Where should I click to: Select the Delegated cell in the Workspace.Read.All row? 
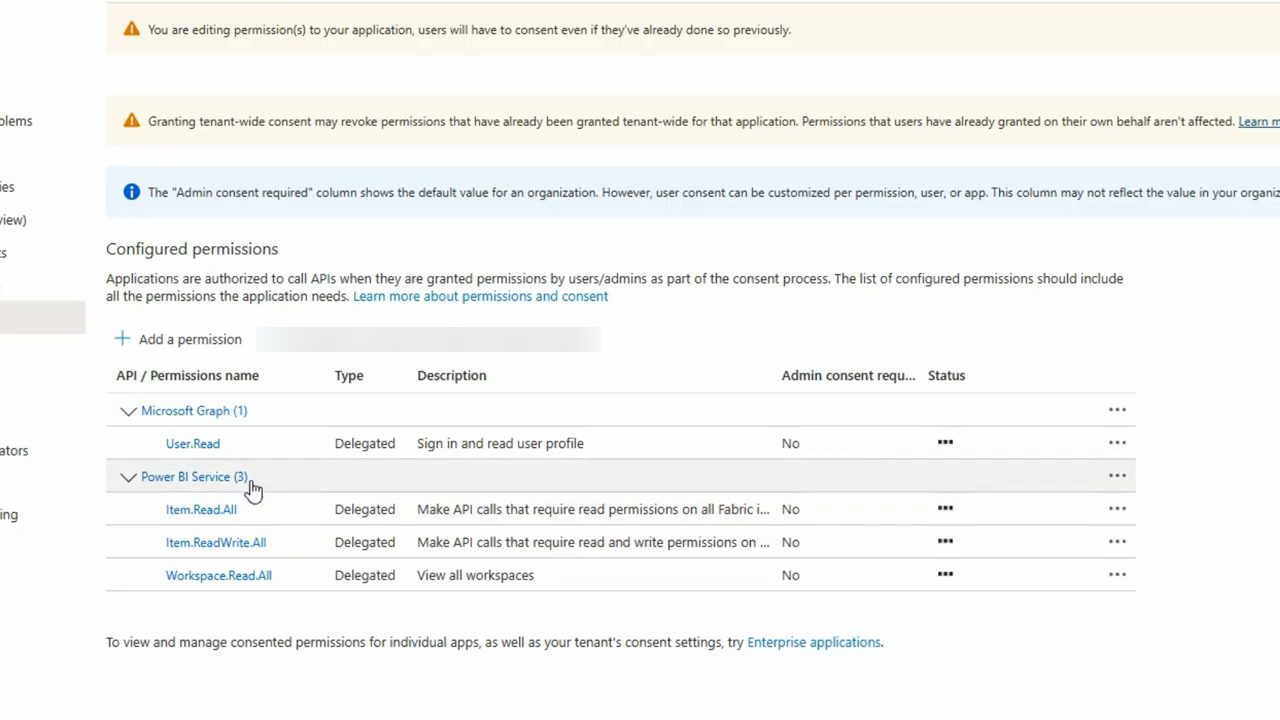point(365,575)
